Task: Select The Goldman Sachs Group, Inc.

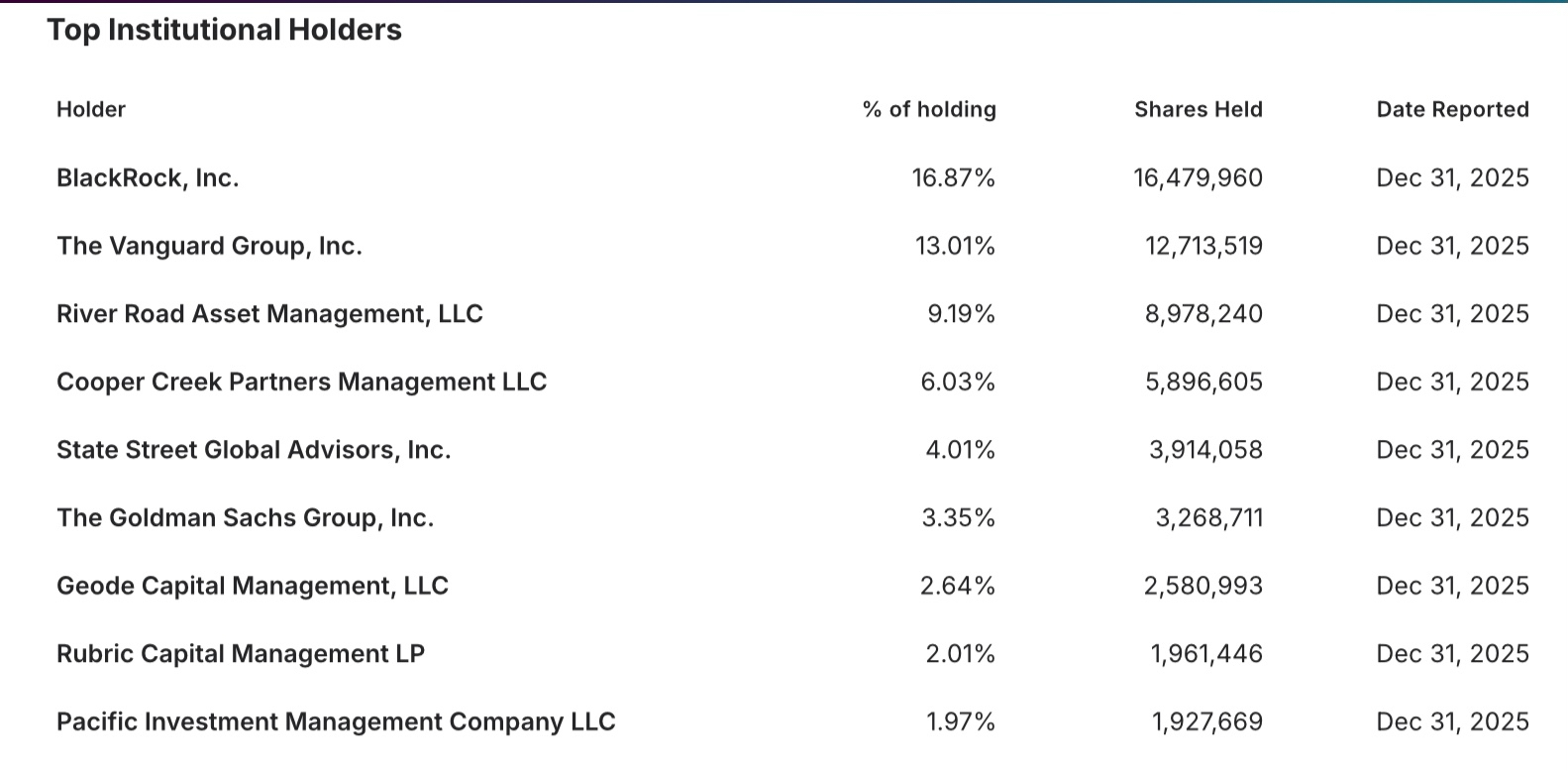Action: 245,518
